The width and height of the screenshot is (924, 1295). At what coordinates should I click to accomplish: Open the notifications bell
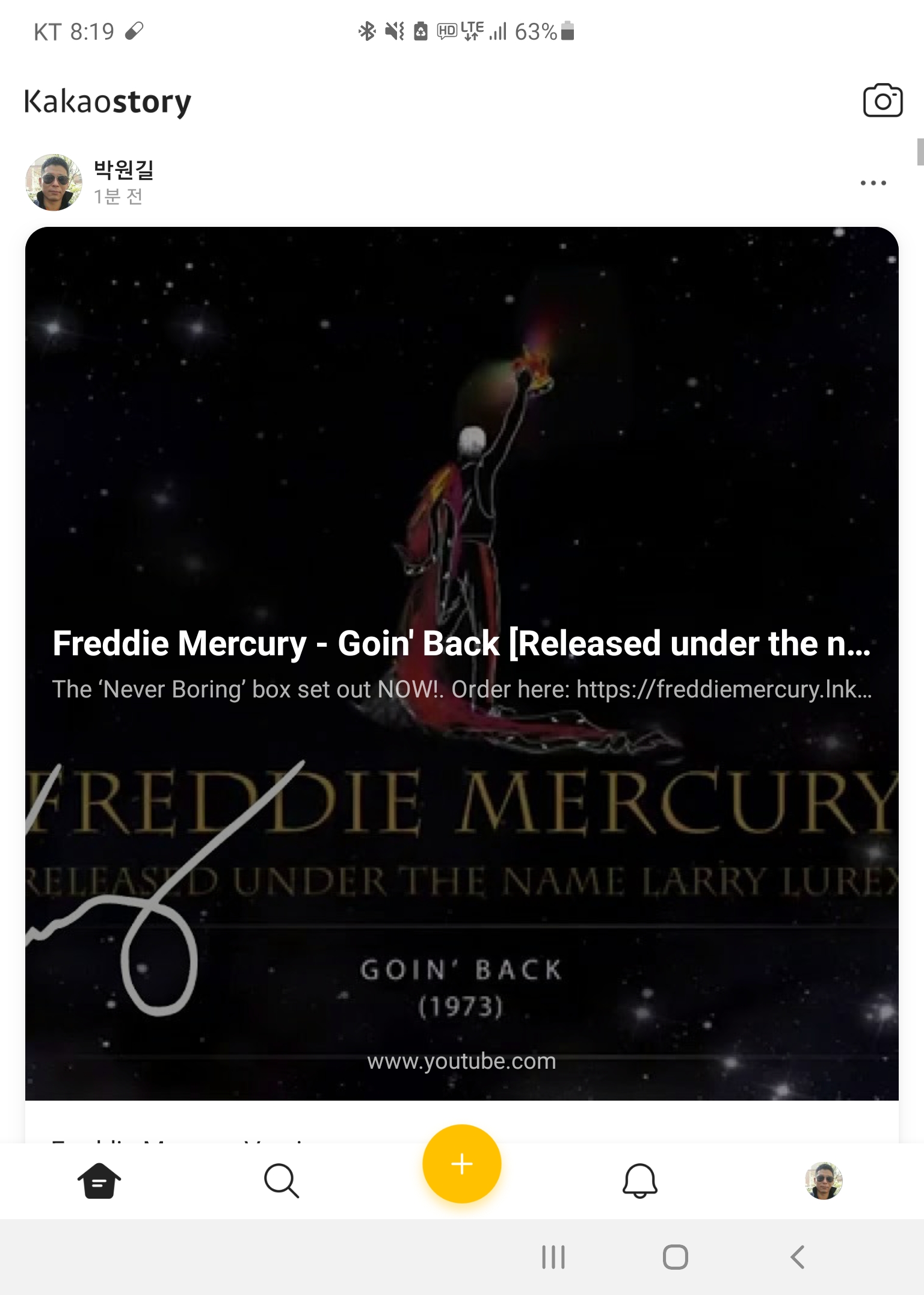point(640,1181)
